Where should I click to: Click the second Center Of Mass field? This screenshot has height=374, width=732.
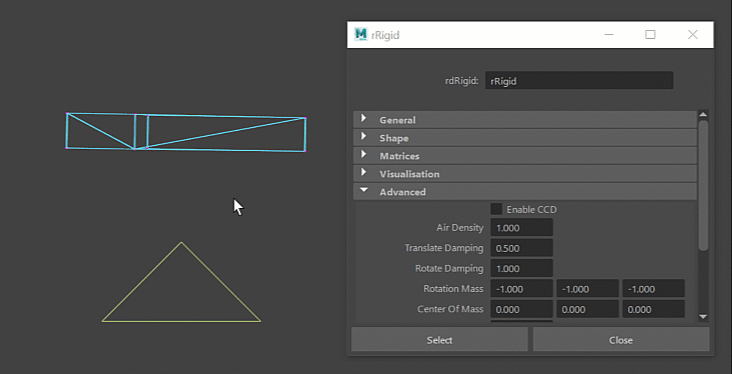click(587, 309)
